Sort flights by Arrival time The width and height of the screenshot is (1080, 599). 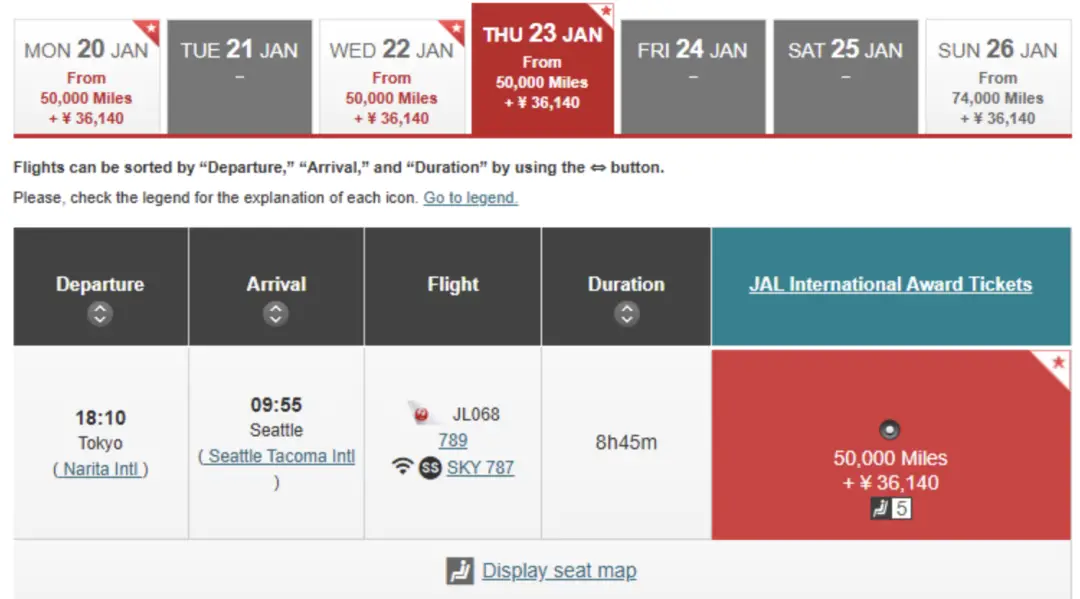[x=276, y=314]
